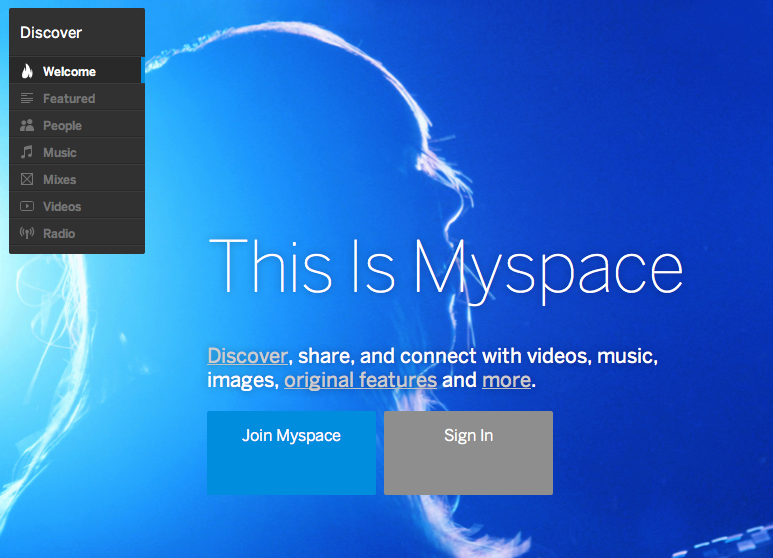The image size is (773, 558).
Task: Open the Radio menu label
Action: pyautogui.click(x=59, y=234)
